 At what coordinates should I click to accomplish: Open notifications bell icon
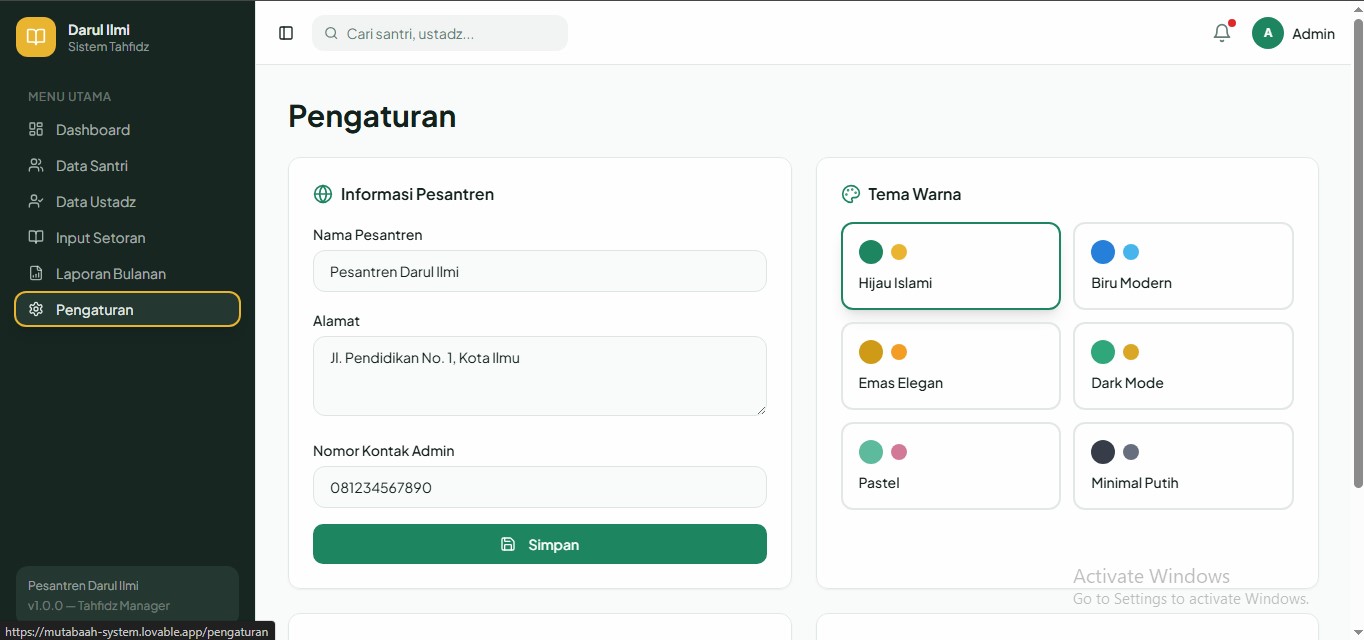click(x=1222, y=33)
